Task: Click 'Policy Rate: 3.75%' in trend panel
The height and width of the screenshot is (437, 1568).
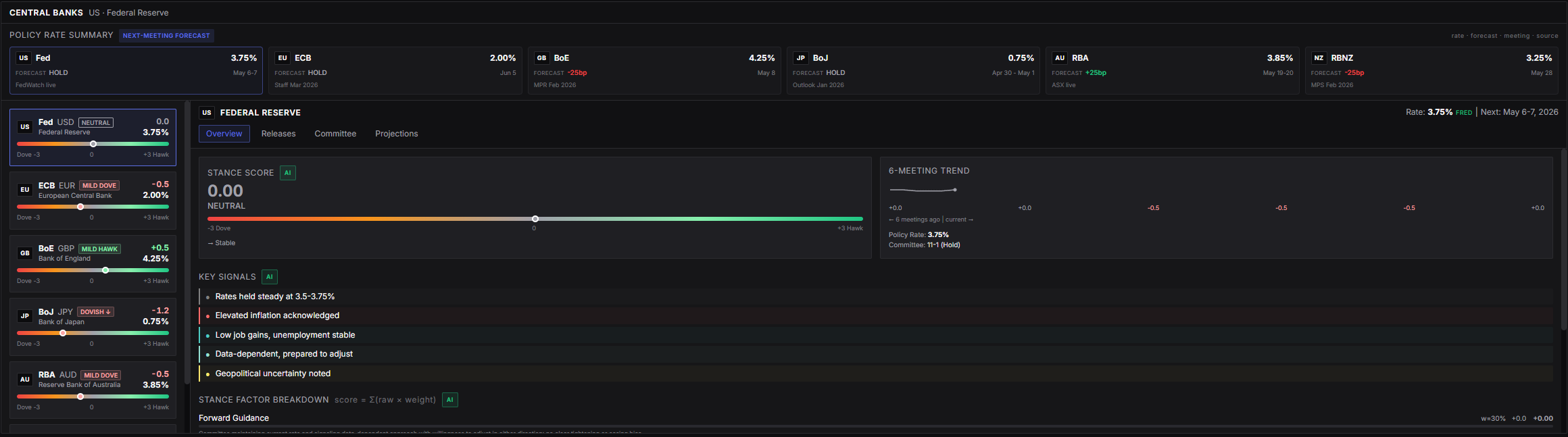Action: [918, 235]
